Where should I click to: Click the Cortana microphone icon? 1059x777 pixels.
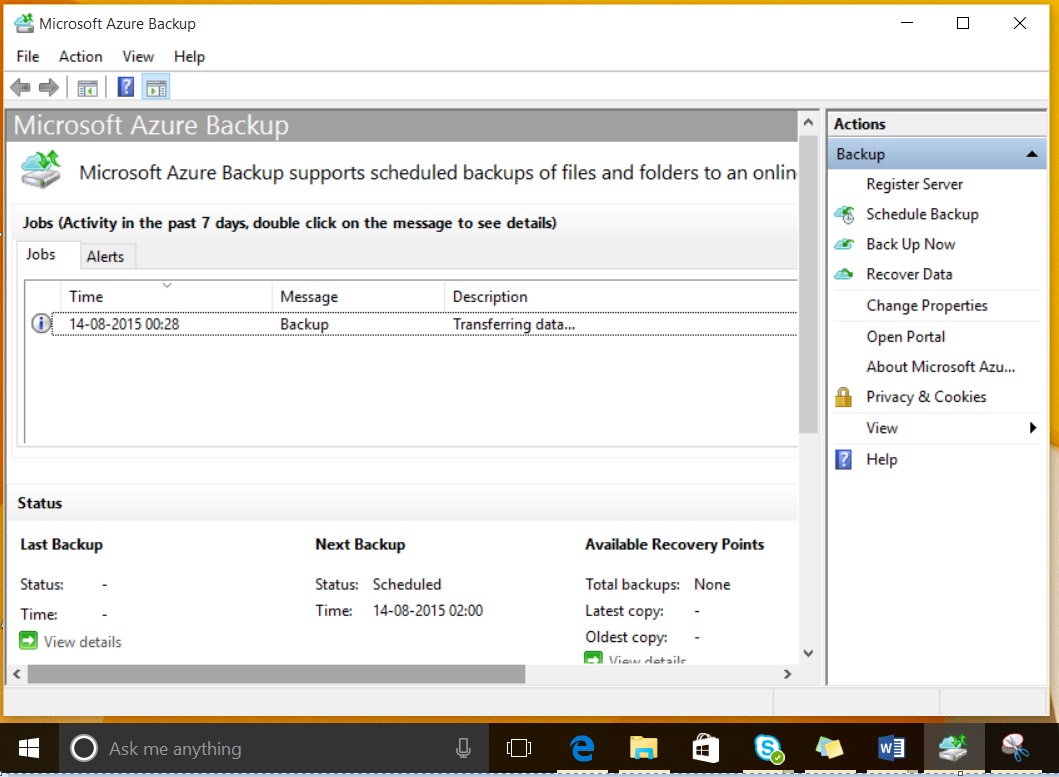coord(463,748)
